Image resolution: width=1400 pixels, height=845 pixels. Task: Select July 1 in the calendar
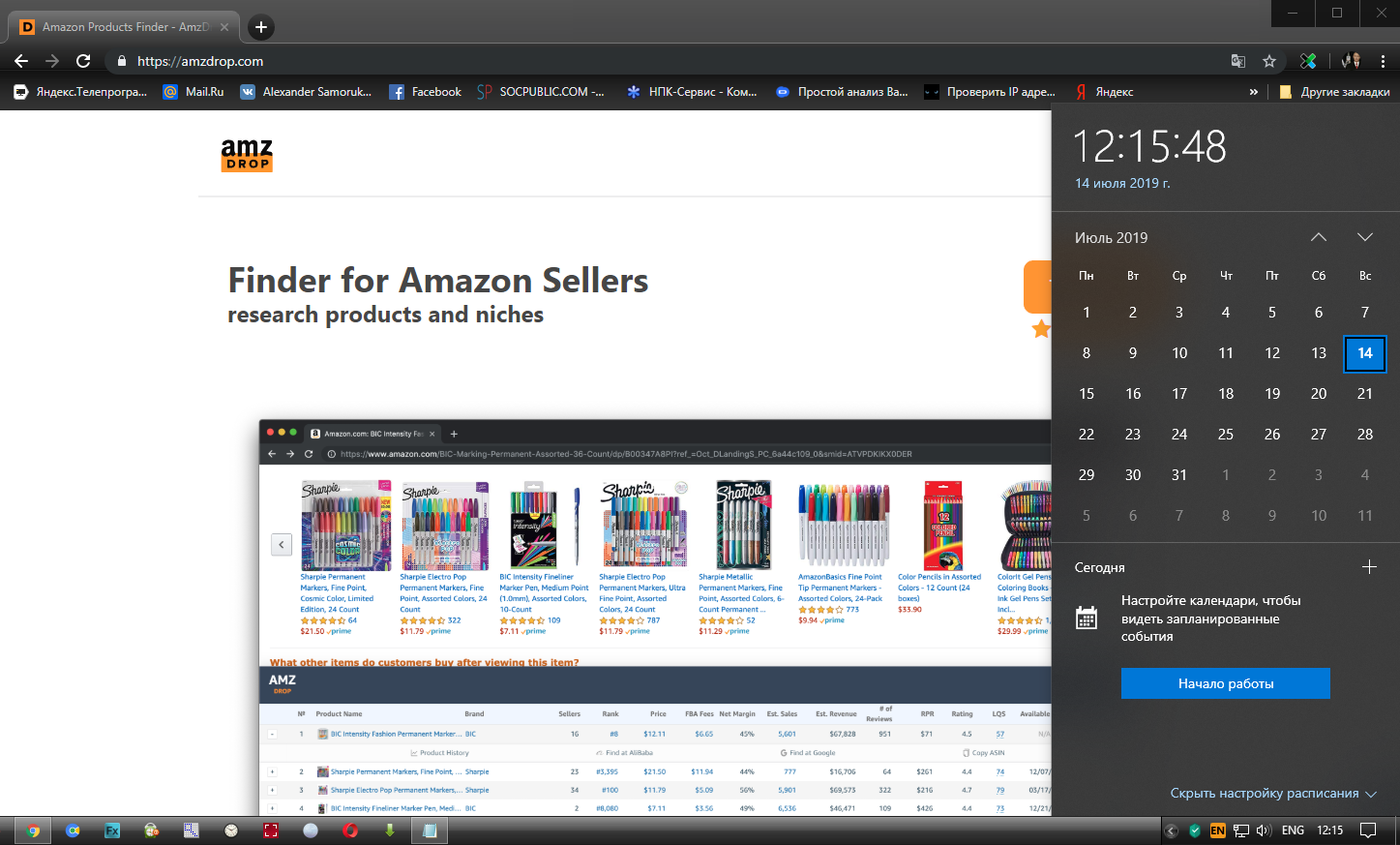pos(1087,313)
